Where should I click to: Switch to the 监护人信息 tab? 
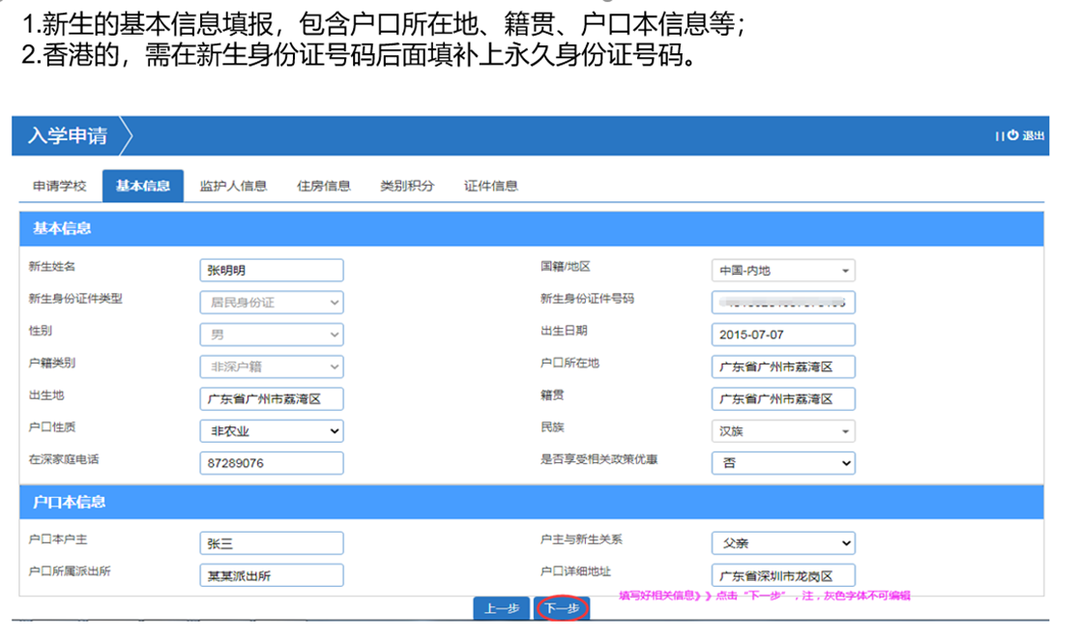pyautogui.click(x=233, y=185)
